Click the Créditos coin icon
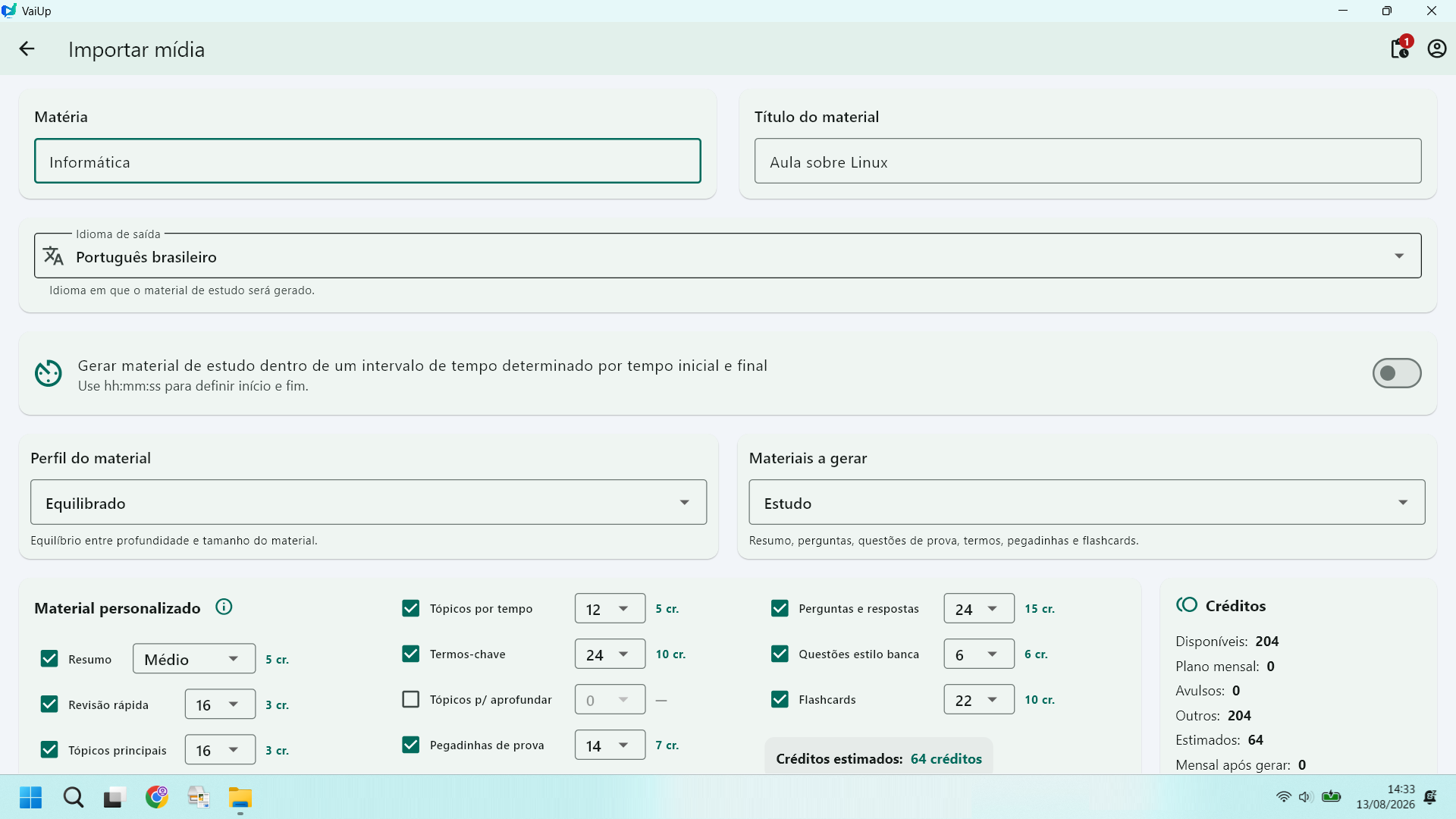 (1187, 604)
